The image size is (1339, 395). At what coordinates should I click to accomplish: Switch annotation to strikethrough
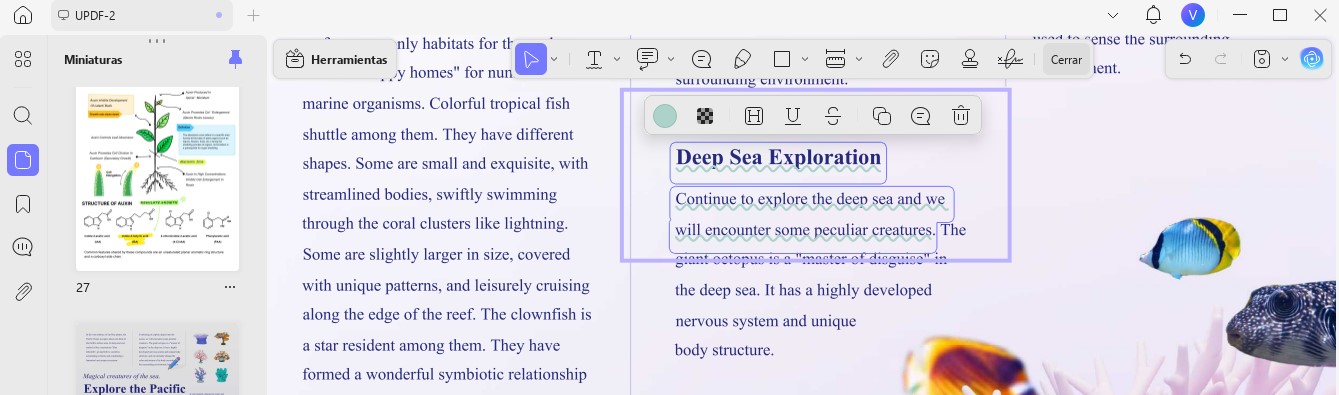[833, 116]
